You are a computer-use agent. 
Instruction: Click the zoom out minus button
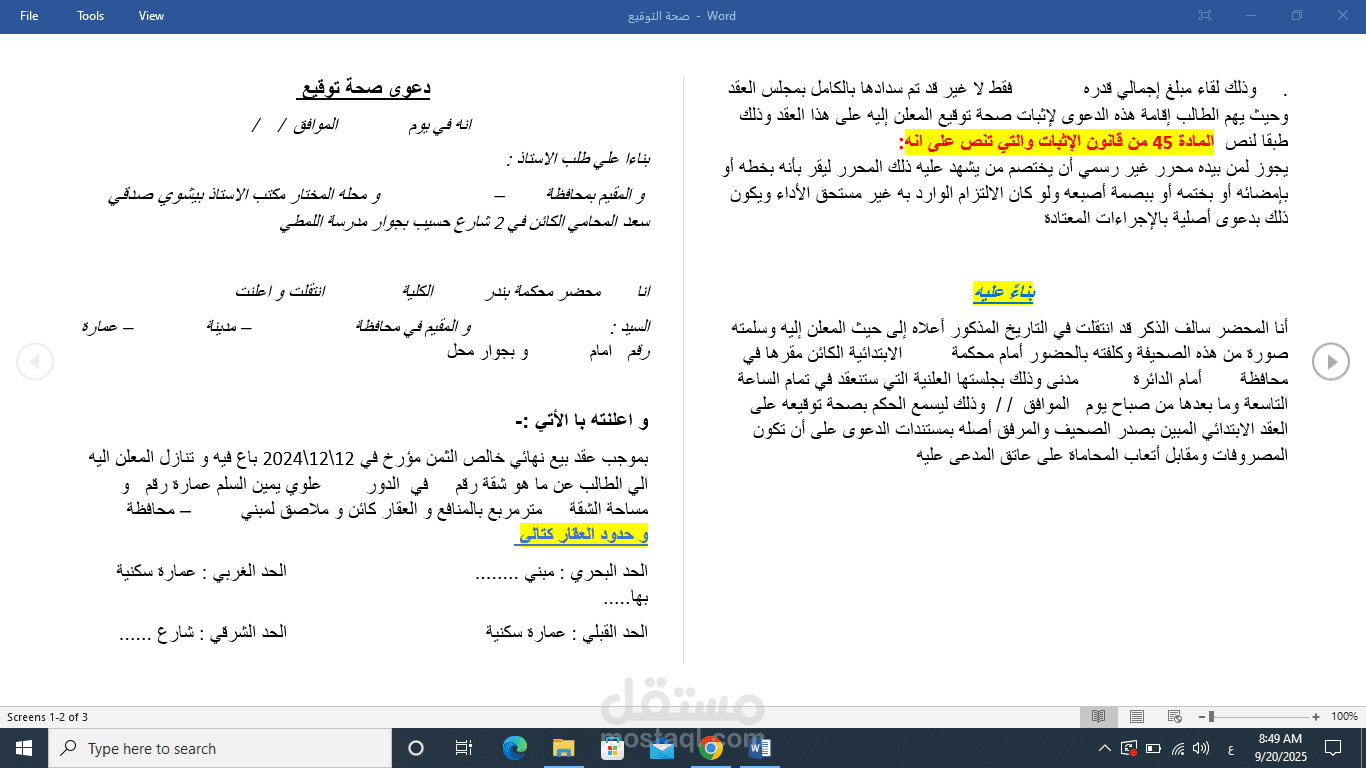(1200, 717)
